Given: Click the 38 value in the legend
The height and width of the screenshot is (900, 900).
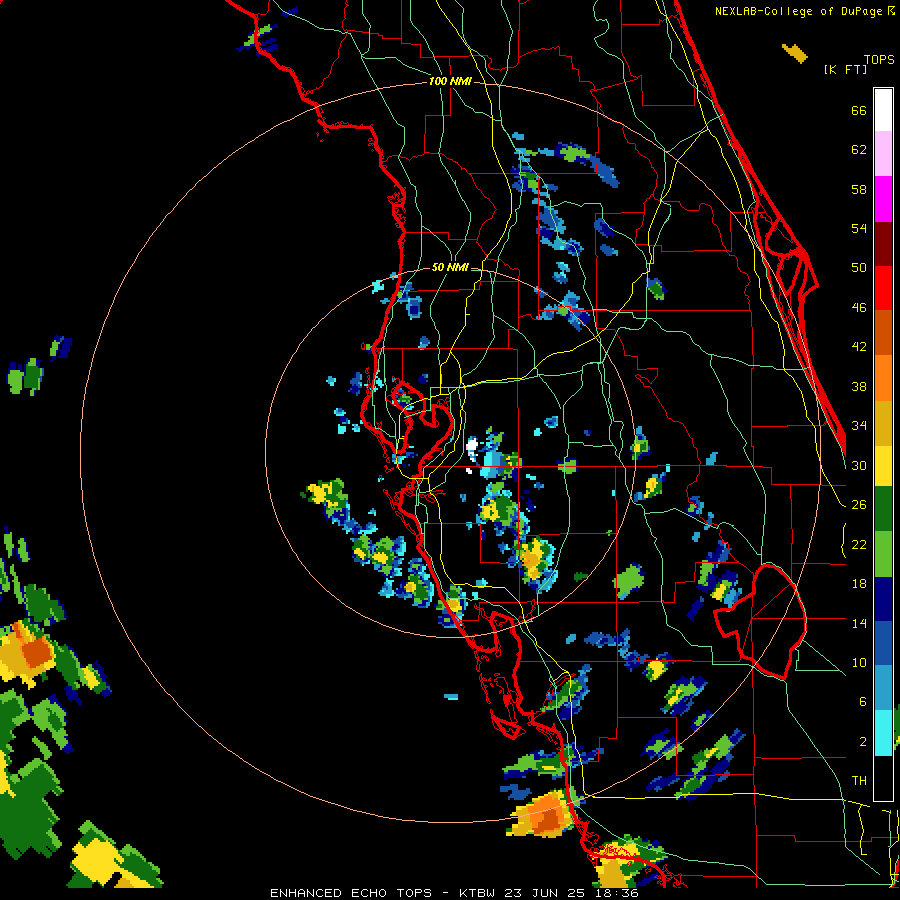Looking at the screenshot, I should 859,386.
